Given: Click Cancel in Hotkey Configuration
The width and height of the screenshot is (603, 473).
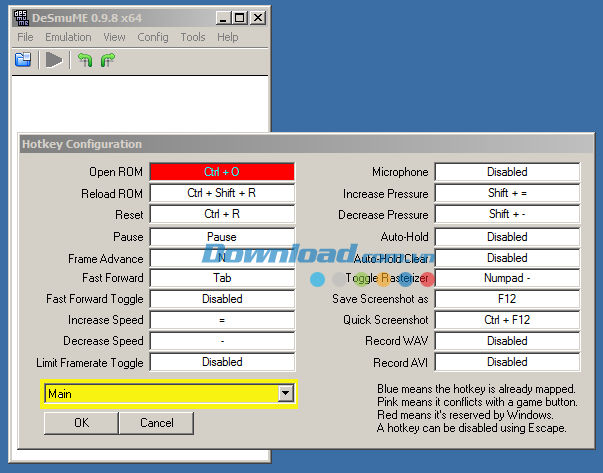Looking at the screenshot, I should click(x=157, y=423).
